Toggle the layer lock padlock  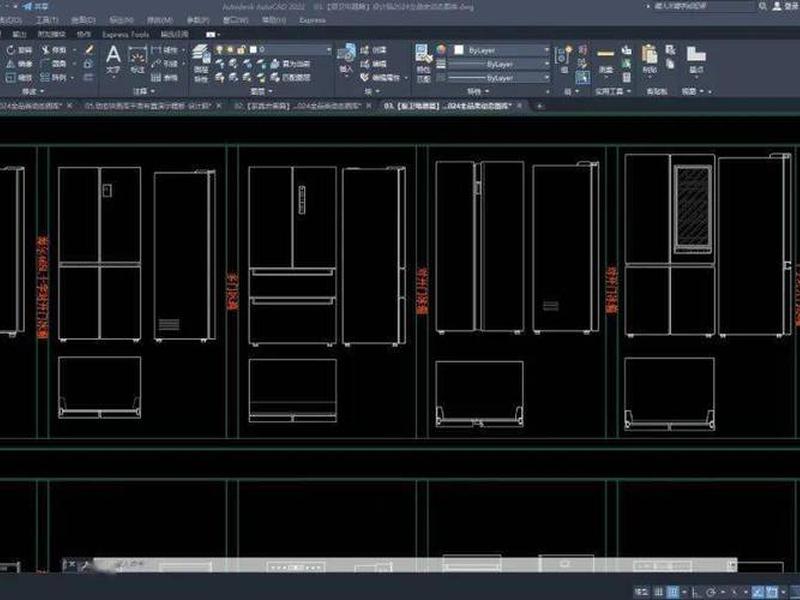point(241,50)
